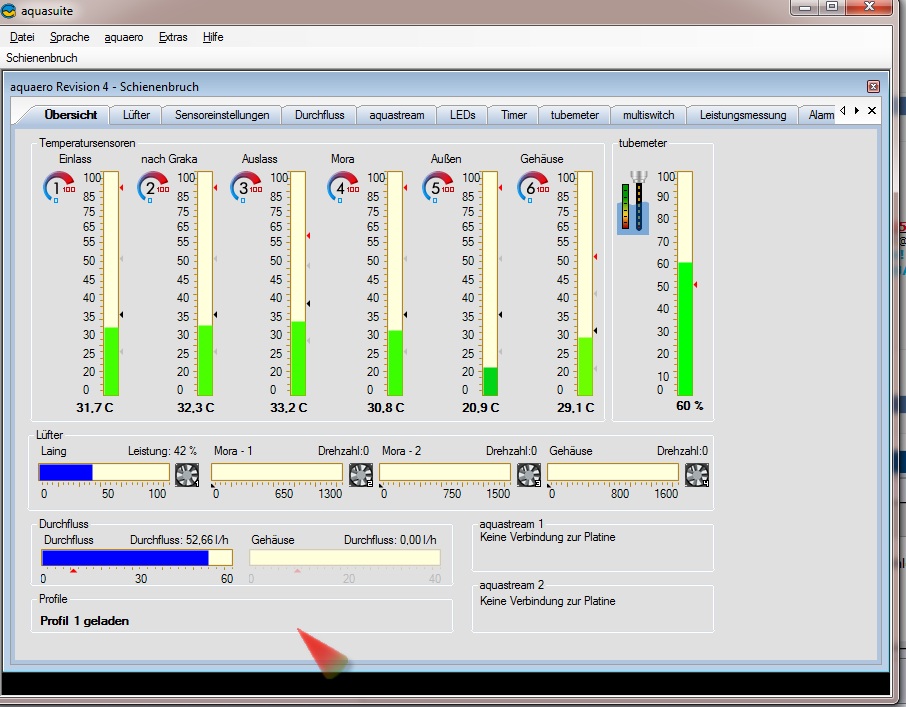The height and width of the screenshot is (707, 906).
Task: Click the Durchfluss: 52,66 l/h value
Action: (179, 540)
